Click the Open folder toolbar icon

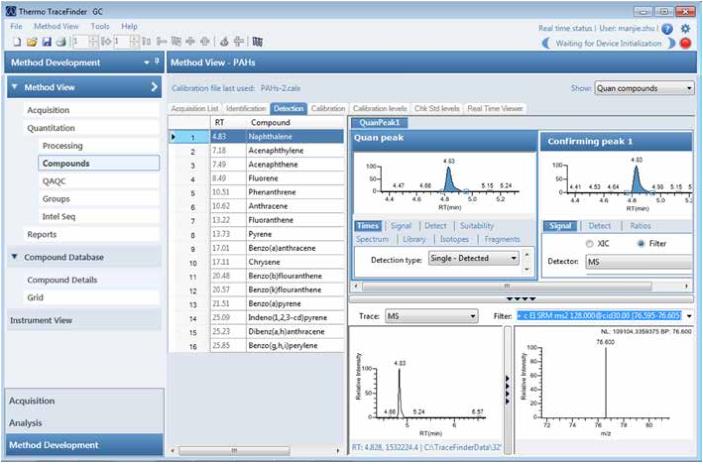[32, 42]
